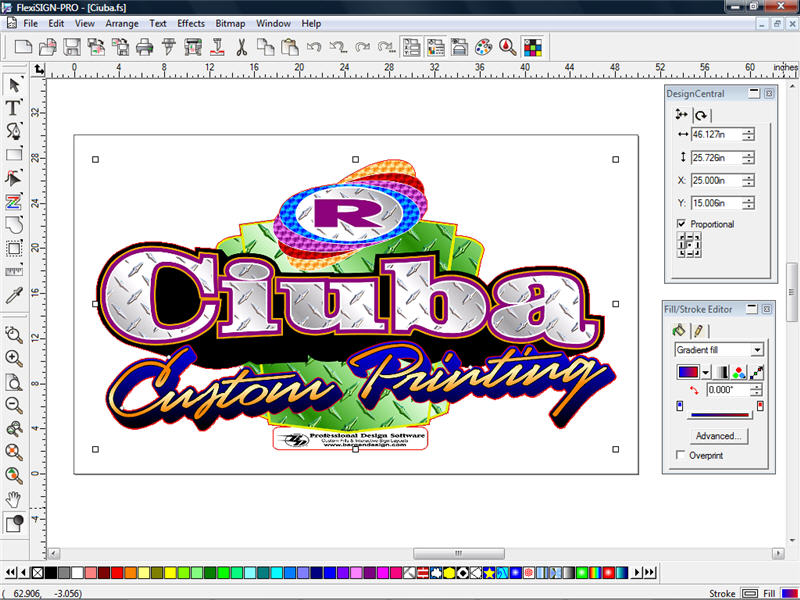
Task: Open the Effects menu
Action: click(190, 23)
